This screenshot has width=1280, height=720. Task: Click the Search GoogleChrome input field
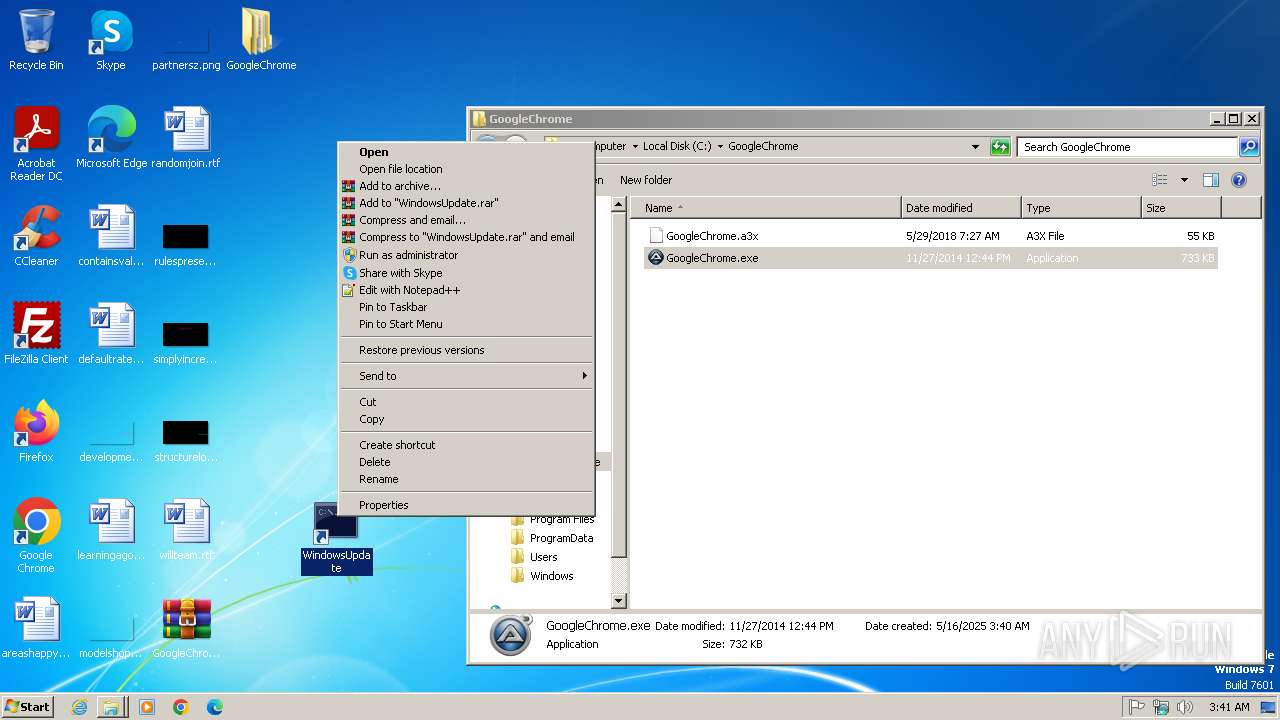[x=1128, y=147]
